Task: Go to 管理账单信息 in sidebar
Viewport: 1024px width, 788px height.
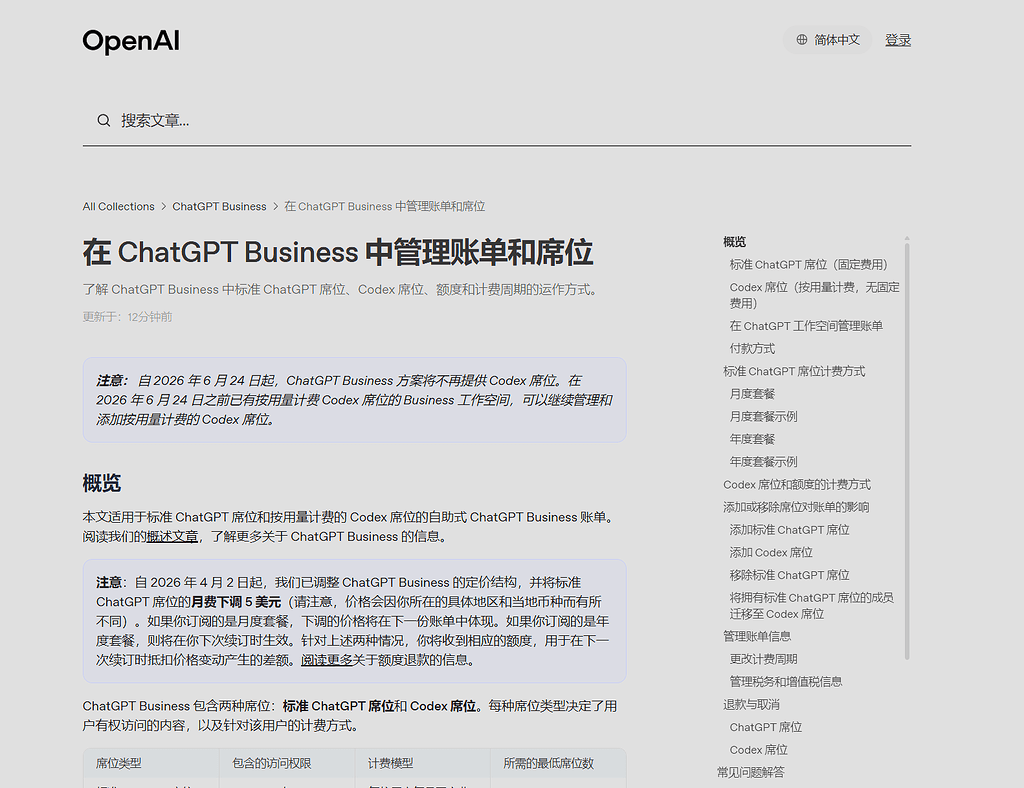Action: pos(757,637)
